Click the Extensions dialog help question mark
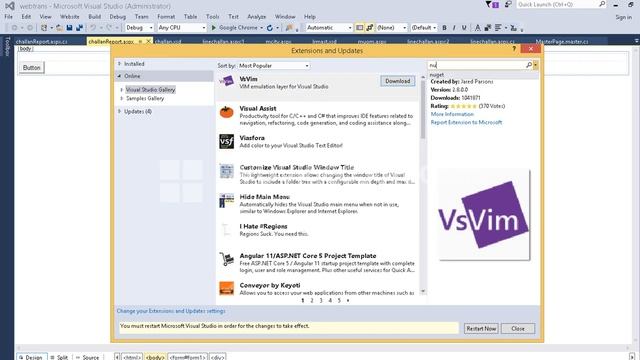Image resolution: width=640 pixels, height=360 pixels. pyautogui.click(x=514, y=49)
